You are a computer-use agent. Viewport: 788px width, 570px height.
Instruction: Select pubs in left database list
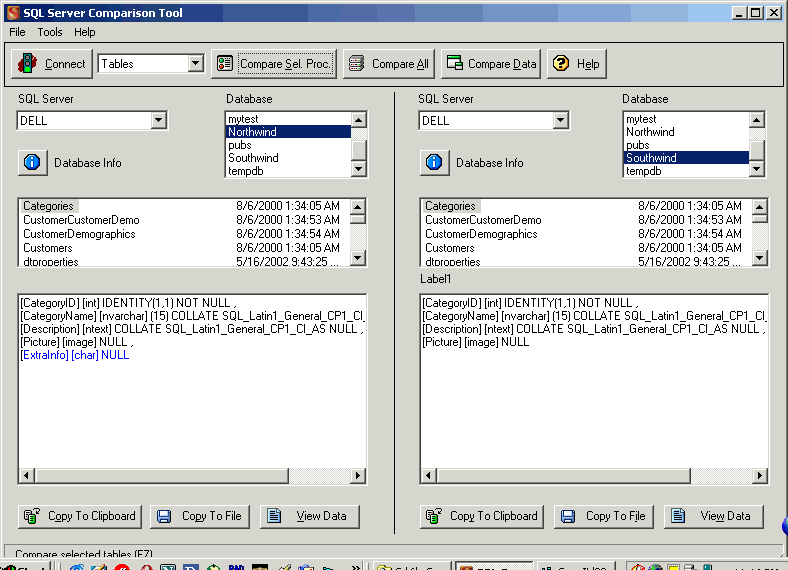288,145
